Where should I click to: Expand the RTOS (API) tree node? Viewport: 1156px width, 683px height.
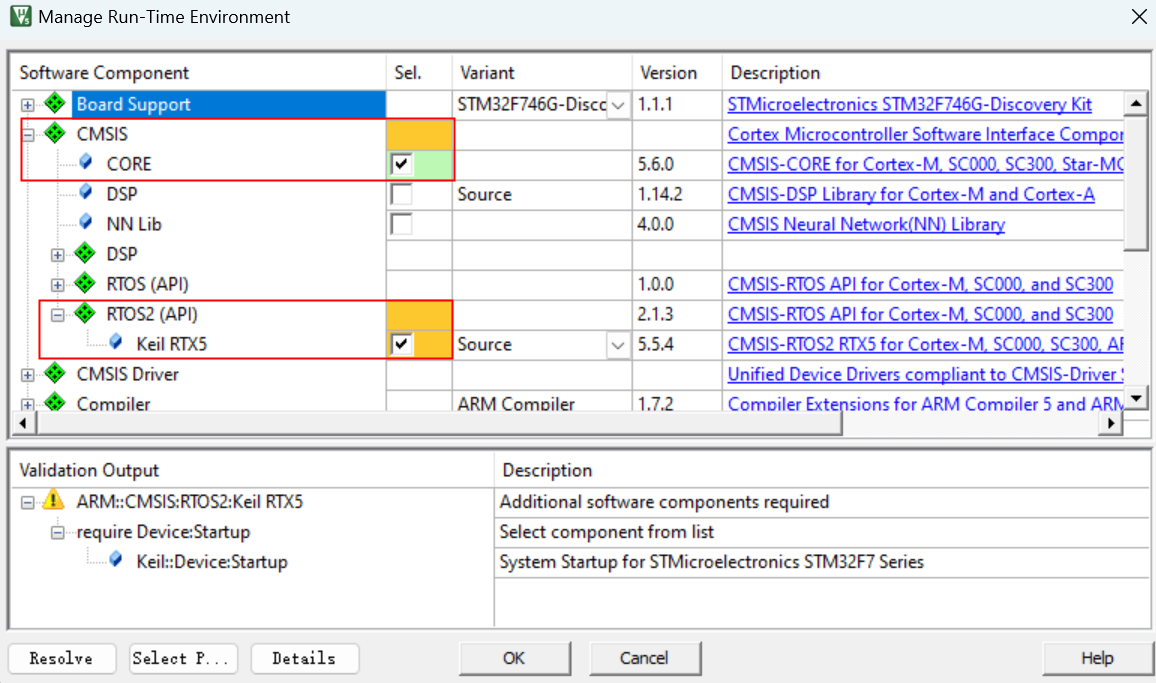coord(57,284)
